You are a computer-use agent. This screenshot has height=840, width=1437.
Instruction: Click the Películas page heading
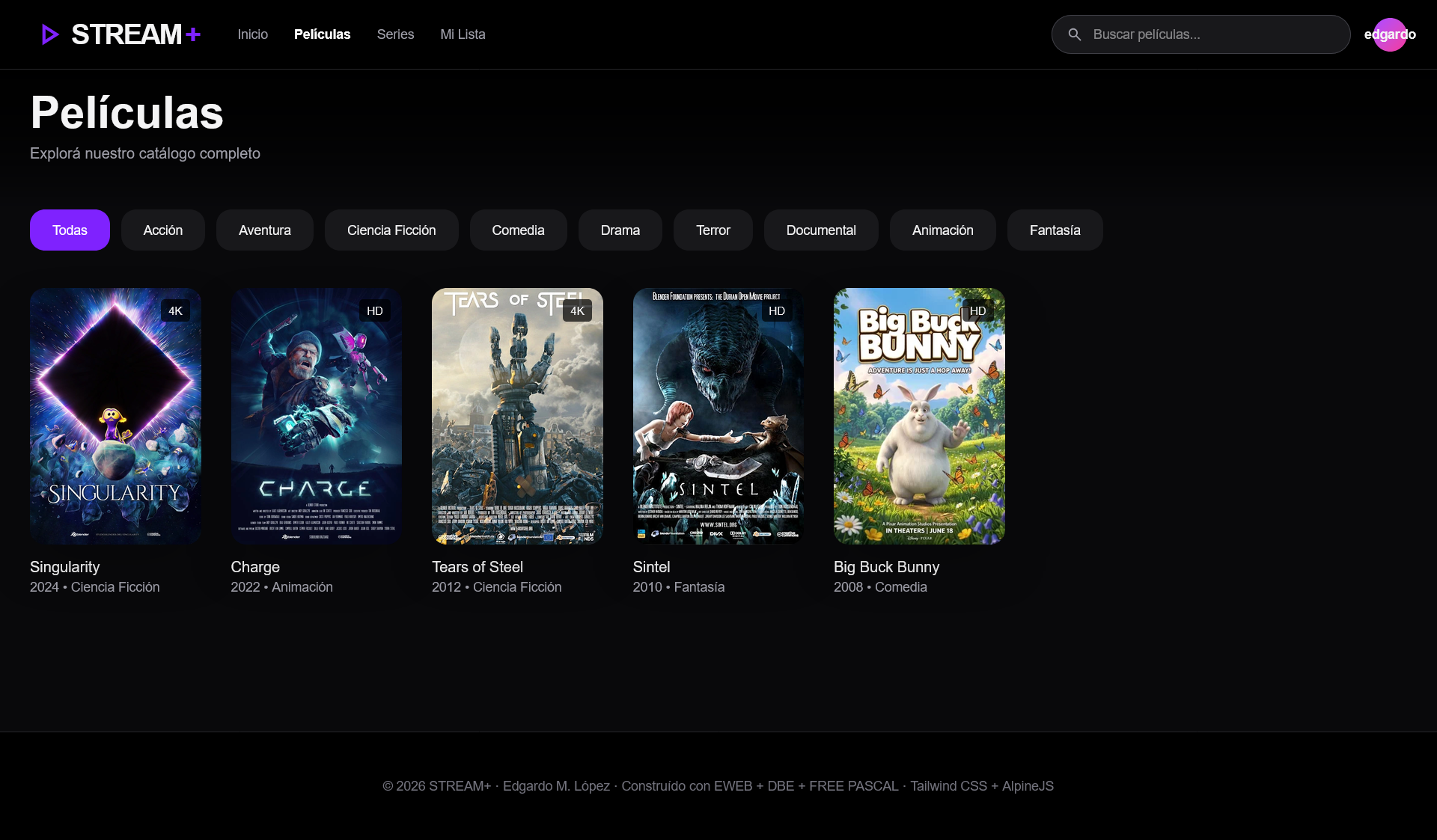[127, 113]
